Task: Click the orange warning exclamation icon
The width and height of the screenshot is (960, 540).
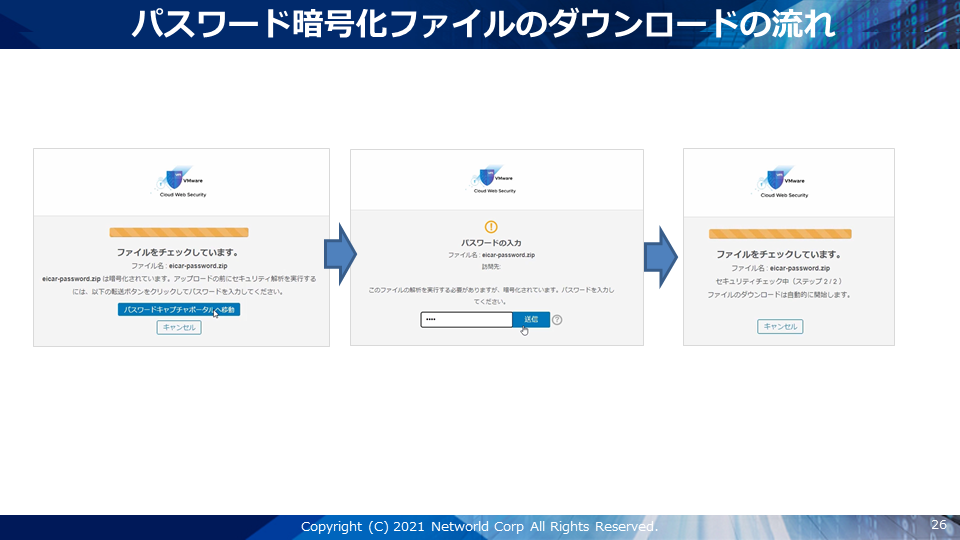Action: (x=491, y=227)
